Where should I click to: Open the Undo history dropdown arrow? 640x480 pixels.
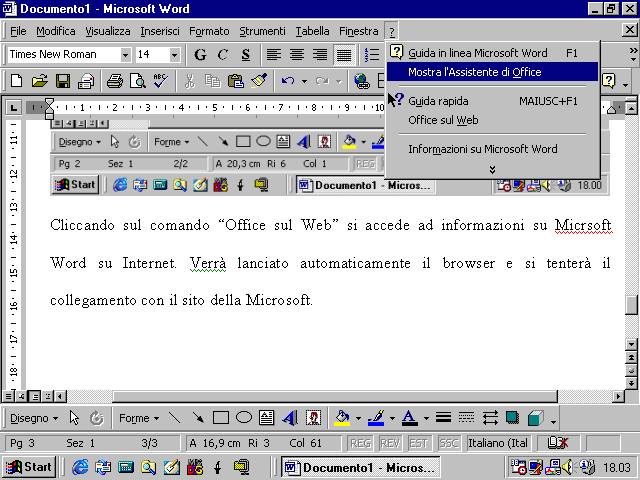pos(304,81)
